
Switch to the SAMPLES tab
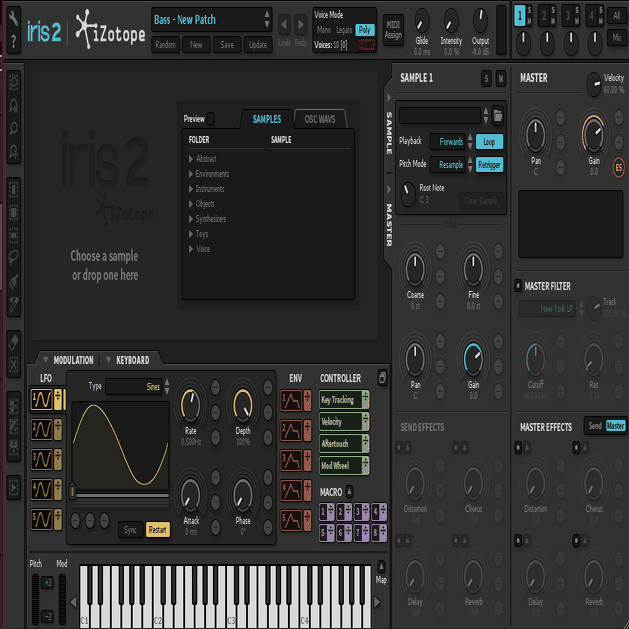(x=267, y=119)
